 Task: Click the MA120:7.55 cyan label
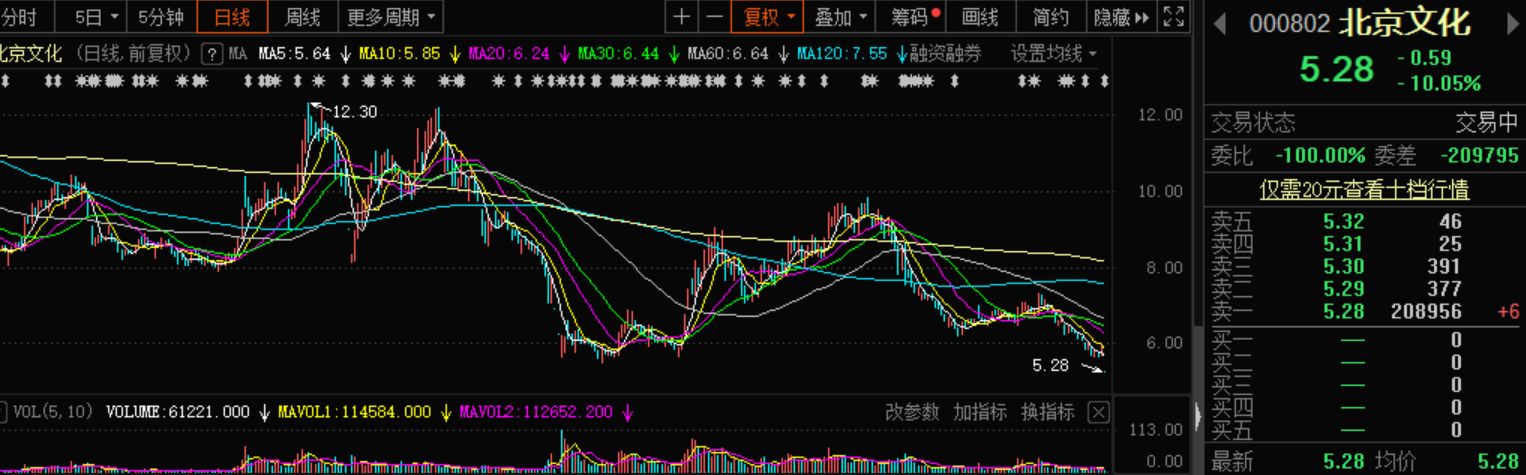[x=842, y=53]
